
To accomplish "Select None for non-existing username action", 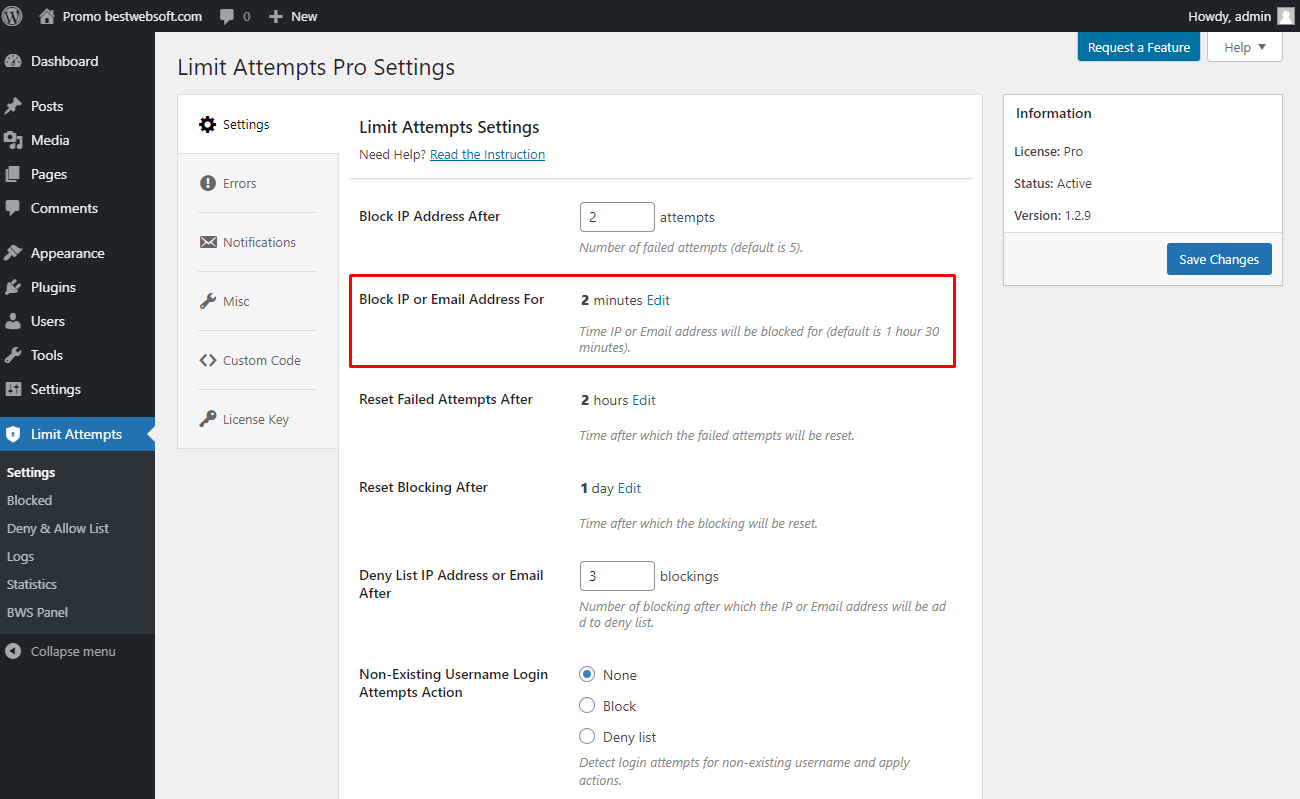I will click(587, 675).
